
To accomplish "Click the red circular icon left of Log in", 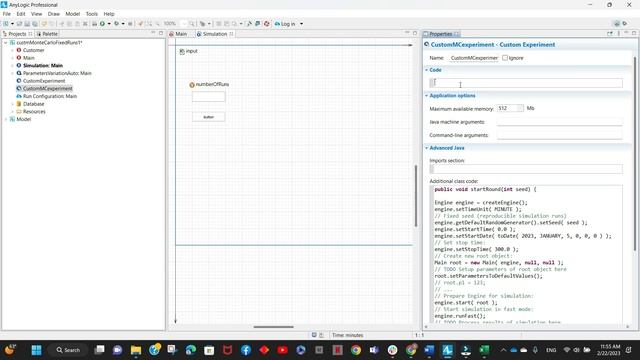I will 267,24.
